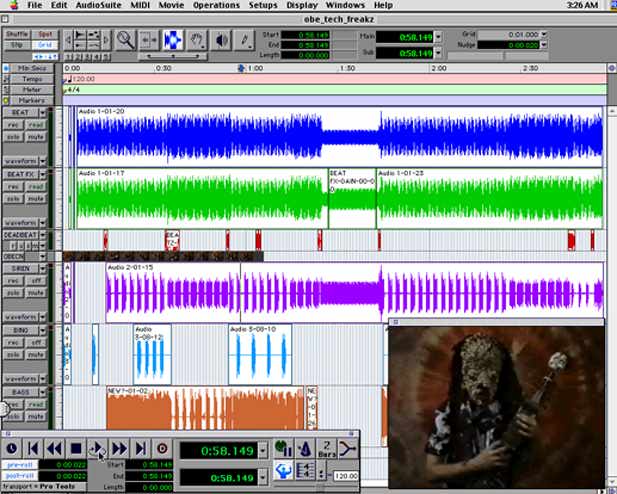Image resolution: width=617 pixels, height=494 pixels.
Task: Click the Tempo ruler button
Action: point(31,79)
